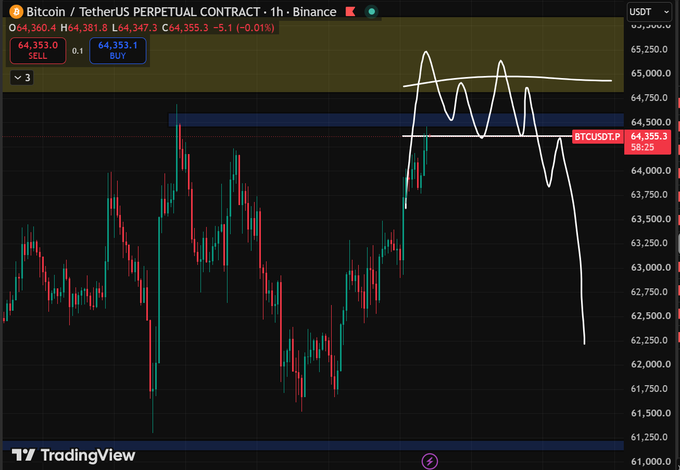Viewport: 680px width, 470px height.
Task: Click the 64,500.0 price axis label
Action: click(651, 122)
